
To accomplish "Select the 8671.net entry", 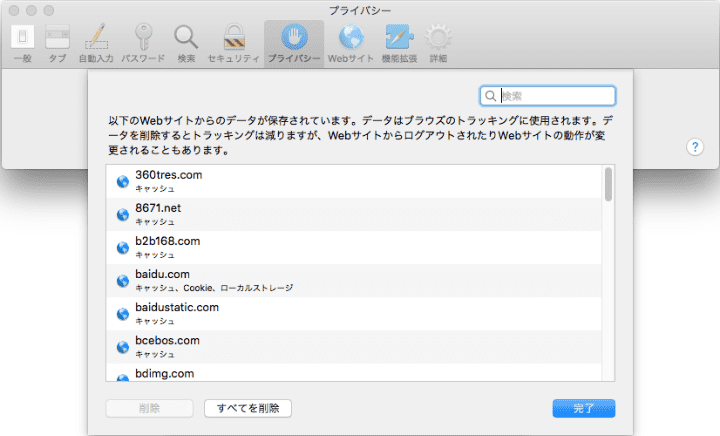I will (x=354, y=215).
